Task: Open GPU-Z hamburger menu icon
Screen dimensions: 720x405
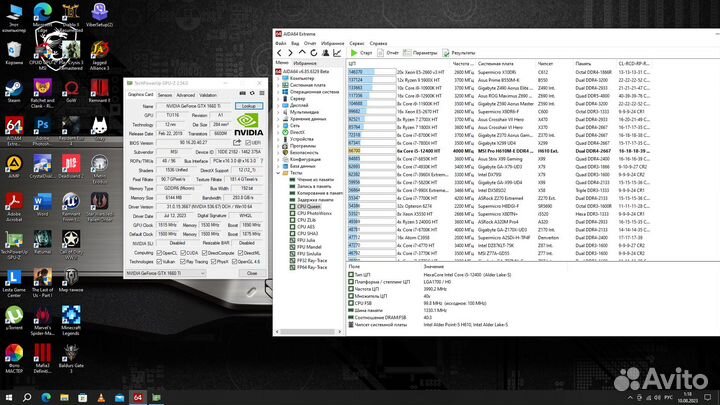Action: point(262,93)
